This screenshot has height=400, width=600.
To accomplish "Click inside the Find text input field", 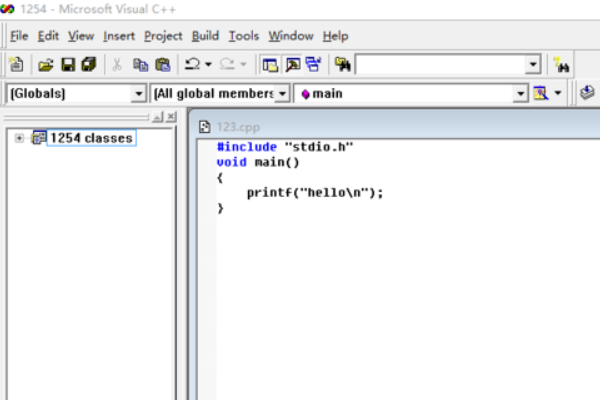I will point(441,64).
